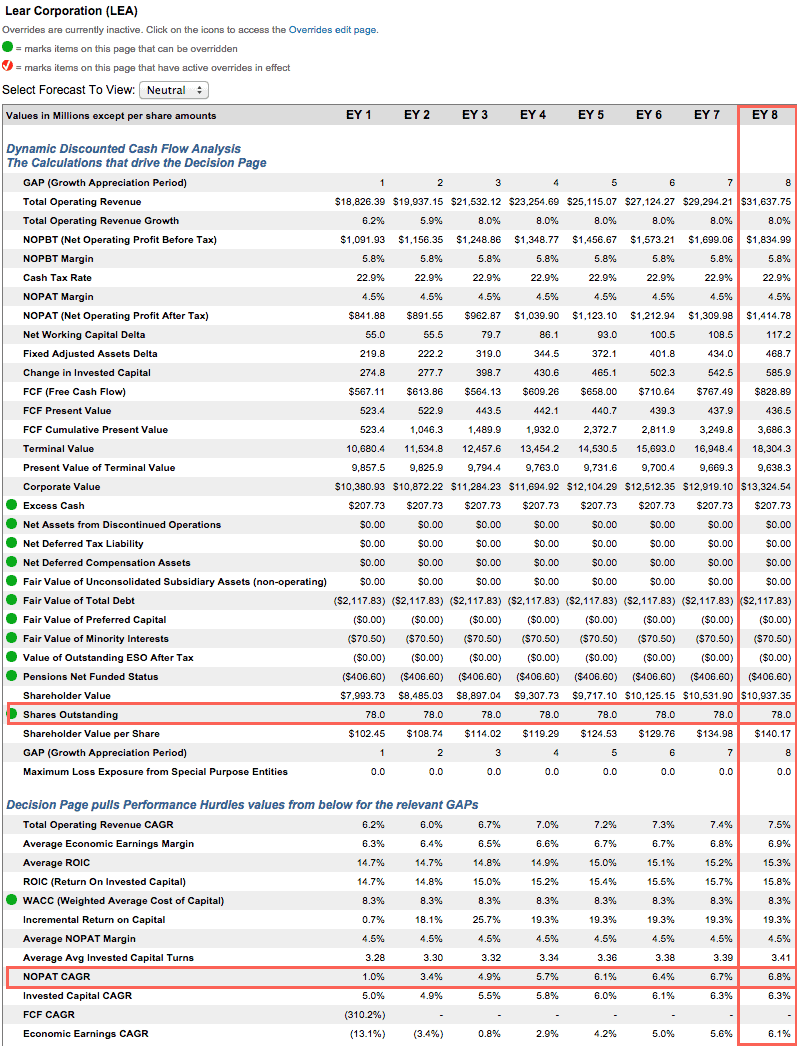Click the Decision Page pulls Performance Hurdles heading
Viewport: 797px width, 1046px height.
[x=242, y=805]
